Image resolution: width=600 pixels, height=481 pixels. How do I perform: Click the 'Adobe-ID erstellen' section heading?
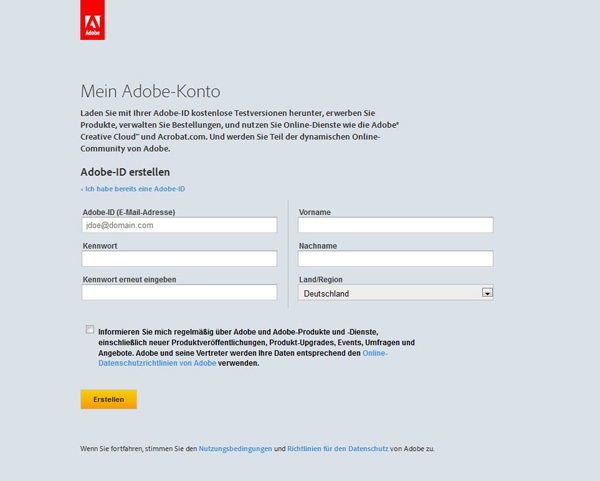click(x=125, y=172)
